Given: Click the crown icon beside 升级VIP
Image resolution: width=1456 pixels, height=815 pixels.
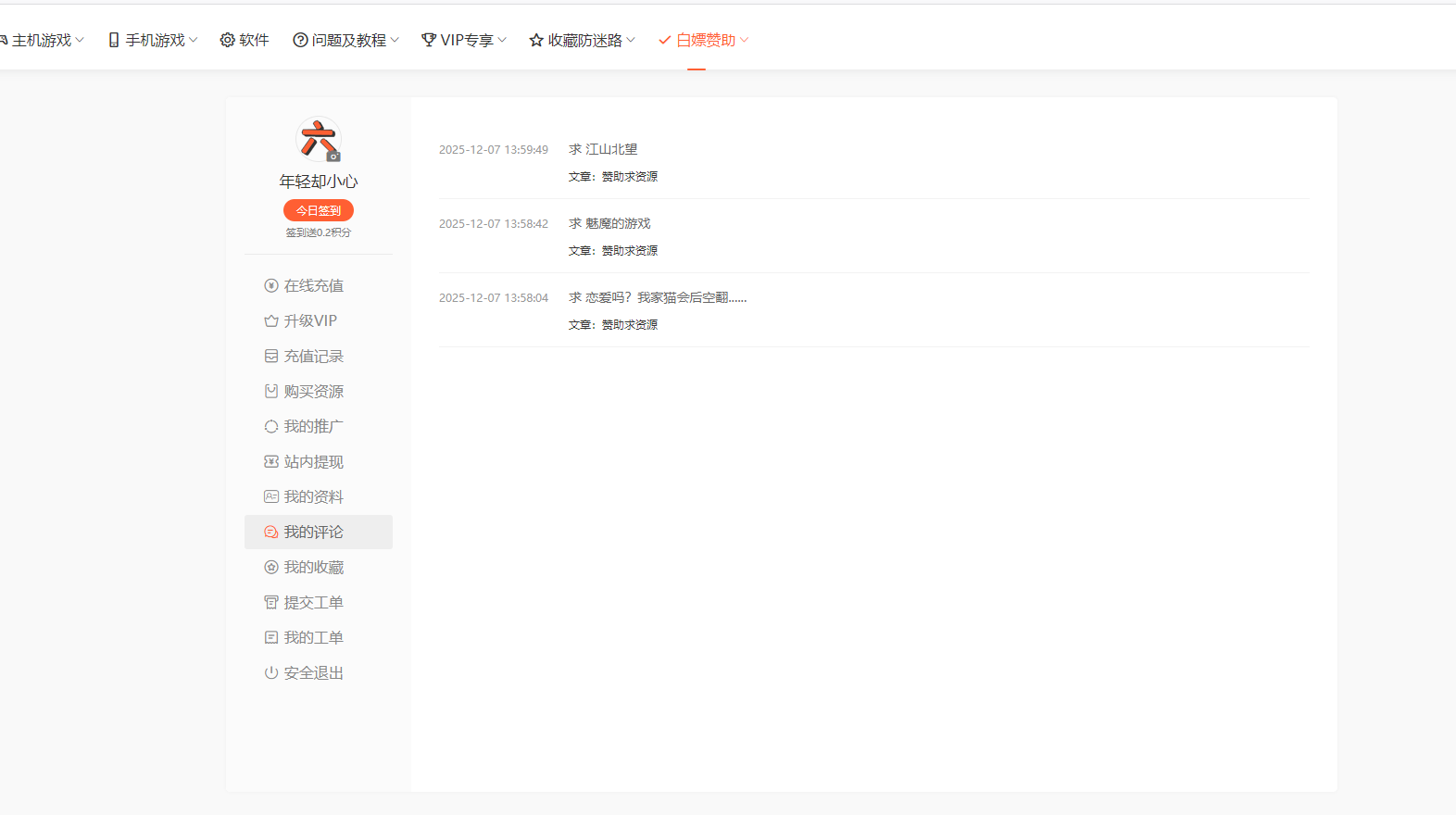Looking at the screenshot, I should point(271,321).
